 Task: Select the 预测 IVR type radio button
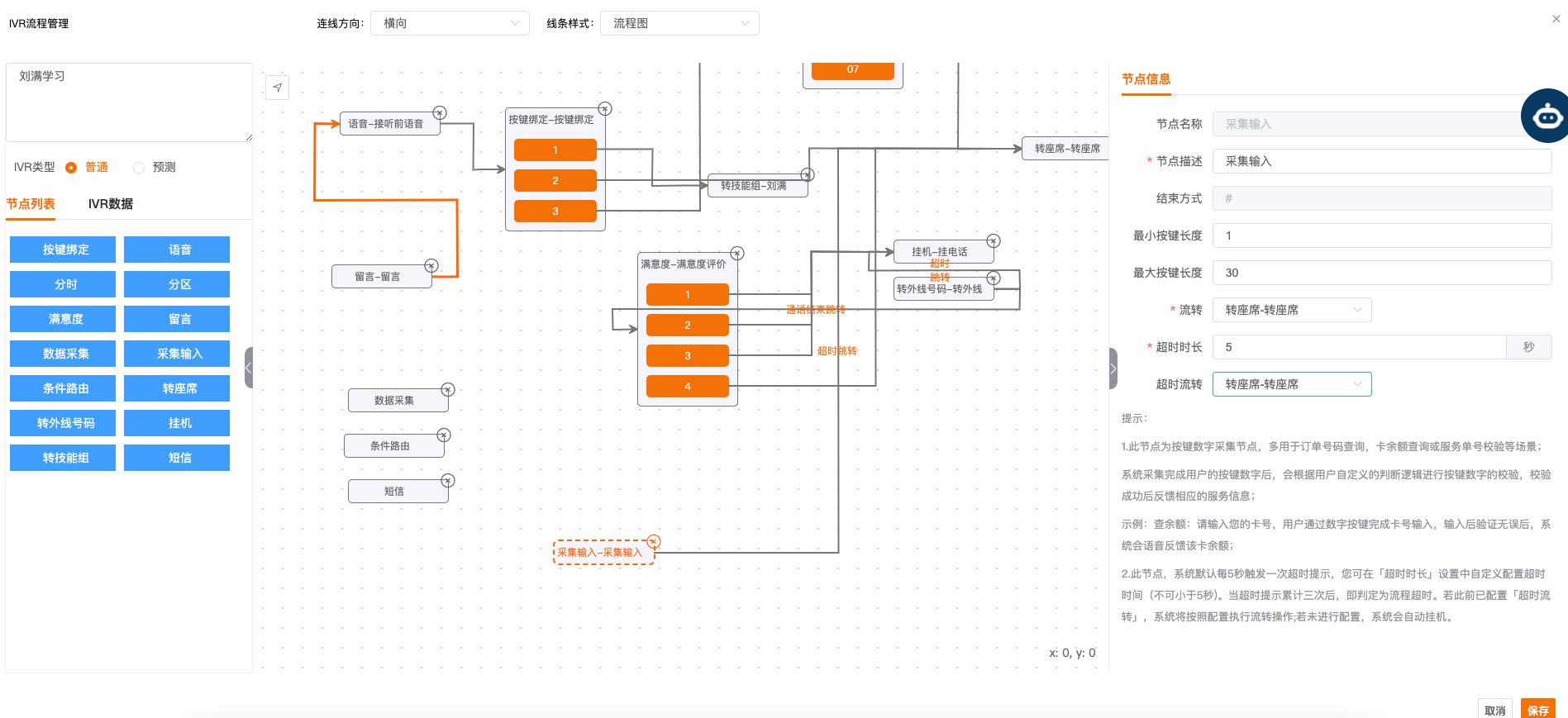139,168
